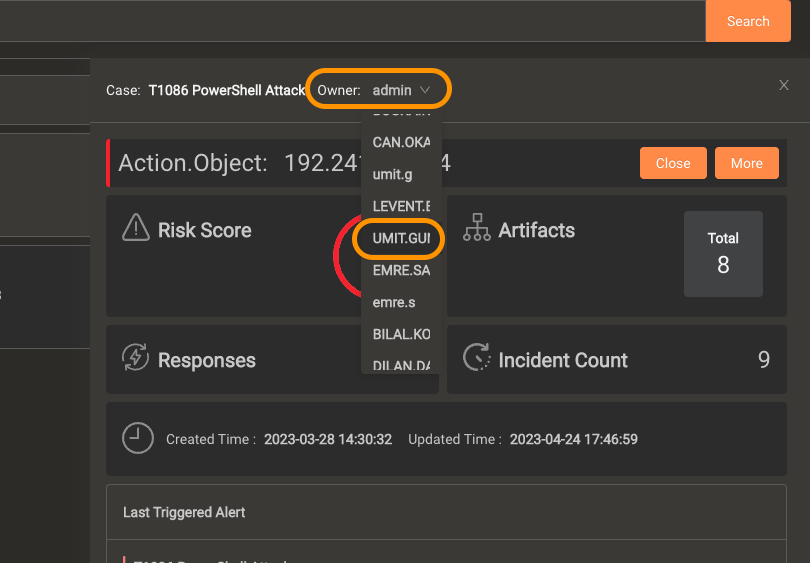
Task: Click the Artifacts label
Action: point(536,230)
